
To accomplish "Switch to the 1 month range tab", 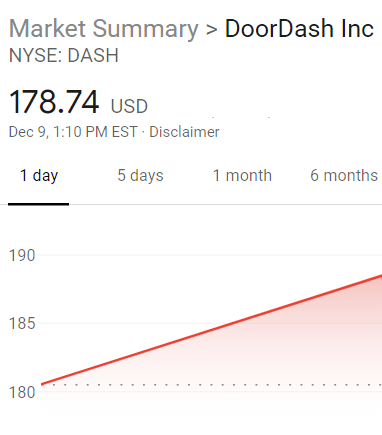I will [242, 176].
